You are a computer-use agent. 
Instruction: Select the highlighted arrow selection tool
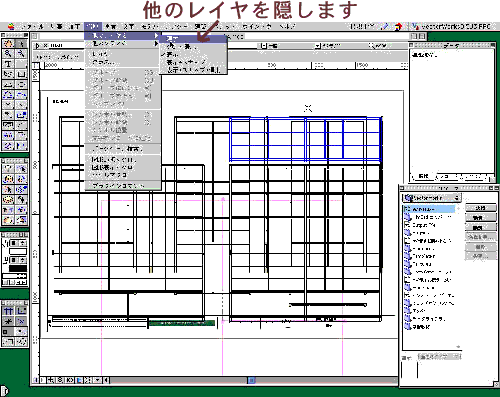click(x=21, y=44)
